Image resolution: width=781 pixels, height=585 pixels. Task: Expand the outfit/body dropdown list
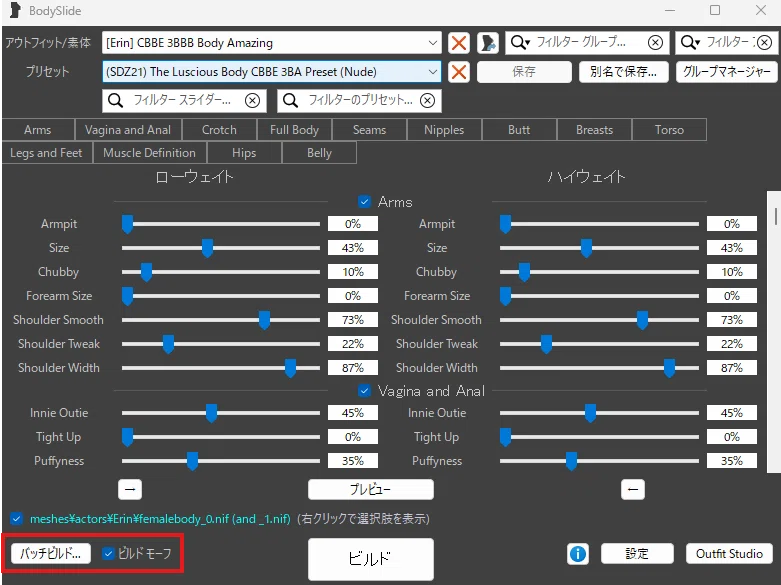pyautogui.click(x=433, y=43)
